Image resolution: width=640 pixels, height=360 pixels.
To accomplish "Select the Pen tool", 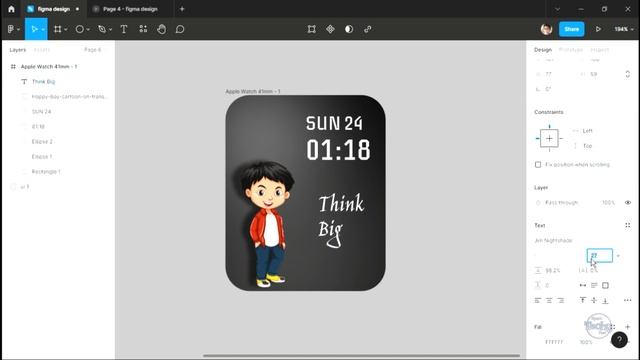I will coord(102,29).
